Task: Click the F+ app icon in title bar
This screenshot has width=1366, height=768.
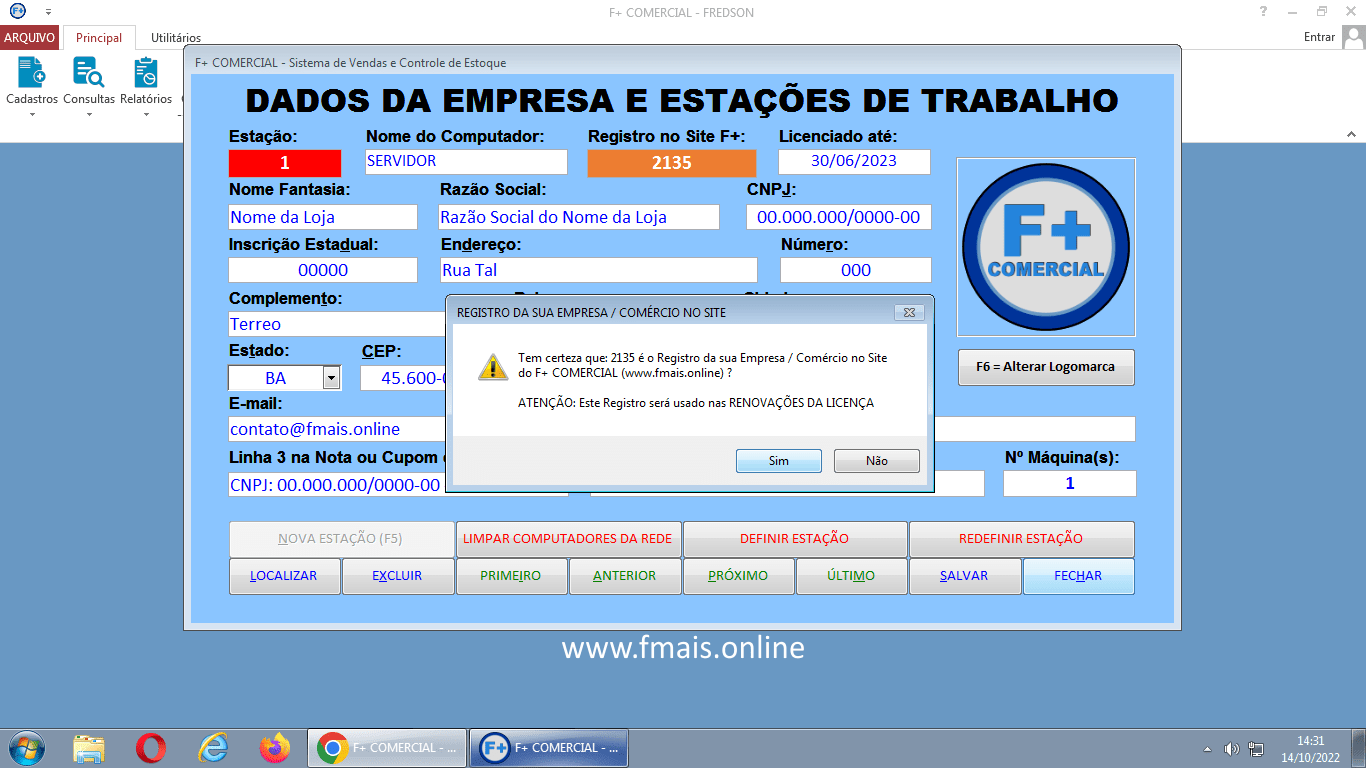Action: pos(18,12)
